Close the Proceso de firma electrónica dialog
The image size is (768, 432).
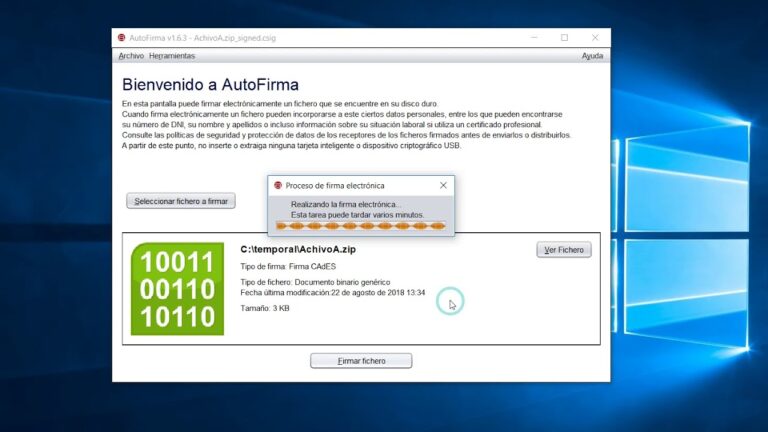[443, 185]
